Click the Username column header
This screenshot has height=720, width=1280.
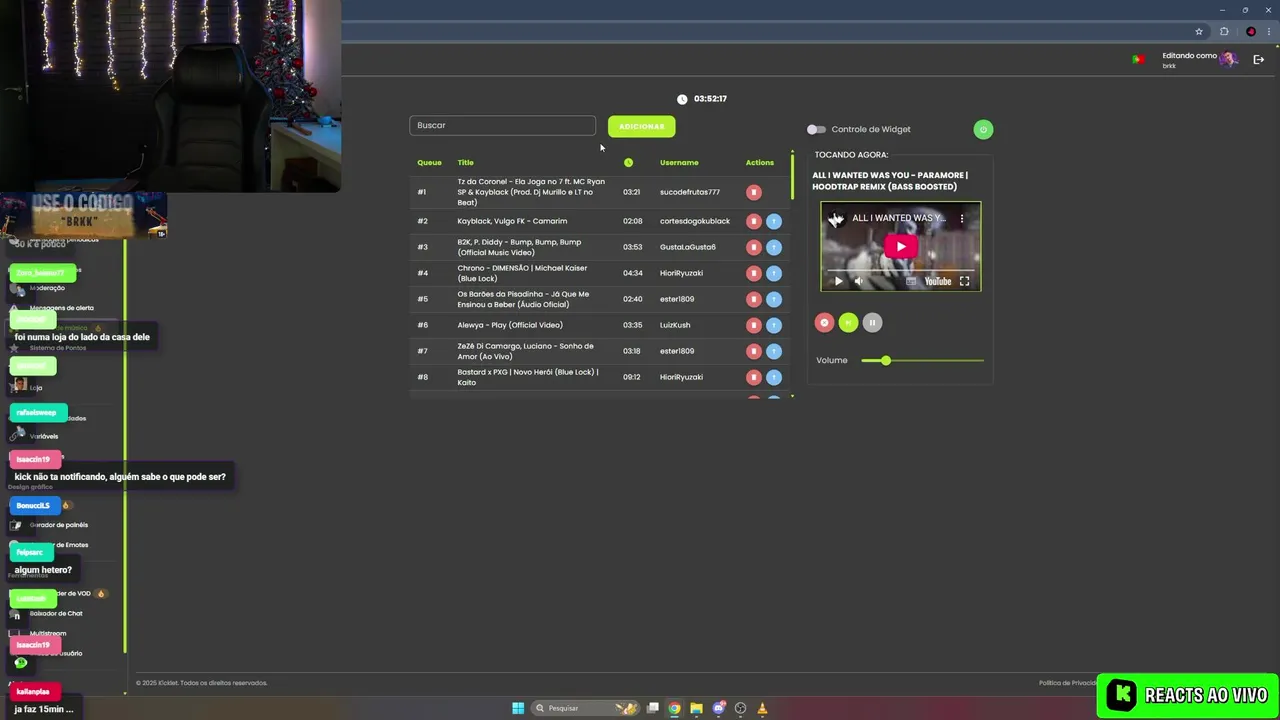click(x=679, y=162)
